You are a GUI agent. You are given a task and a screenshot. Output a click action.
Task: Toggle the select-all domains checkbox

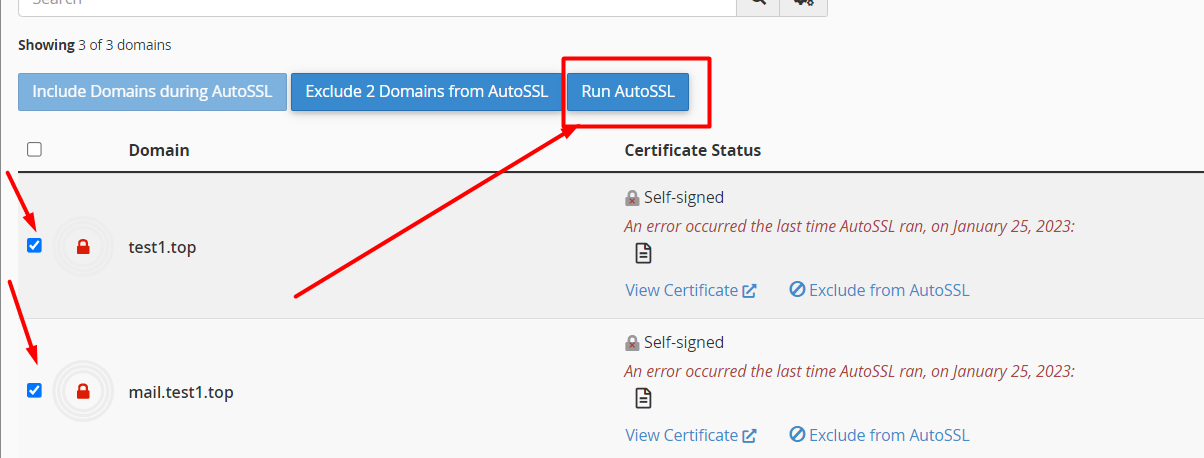(x=35, y=150)
